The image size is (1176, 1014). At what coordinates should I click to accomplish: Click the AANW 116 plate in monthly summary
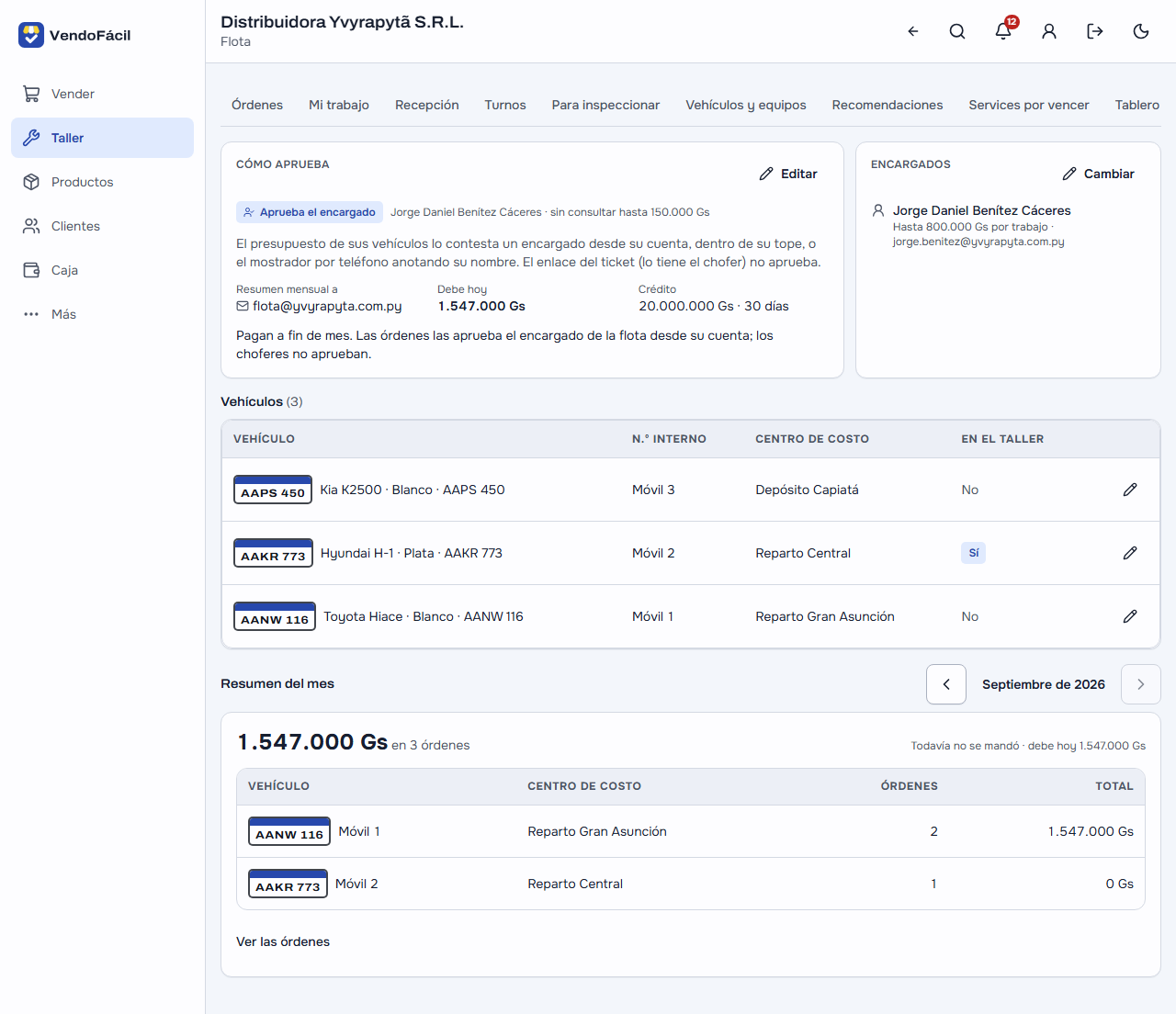289,831
